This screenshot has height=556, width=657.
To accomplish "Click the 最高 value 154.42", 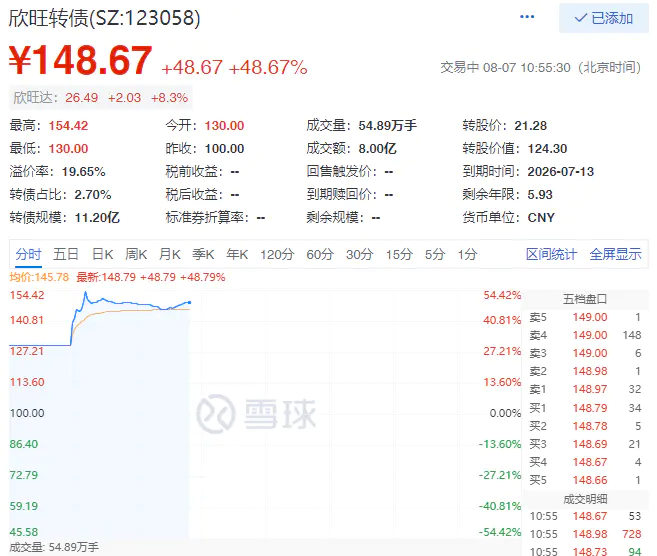I will click(x=68, y=126).
